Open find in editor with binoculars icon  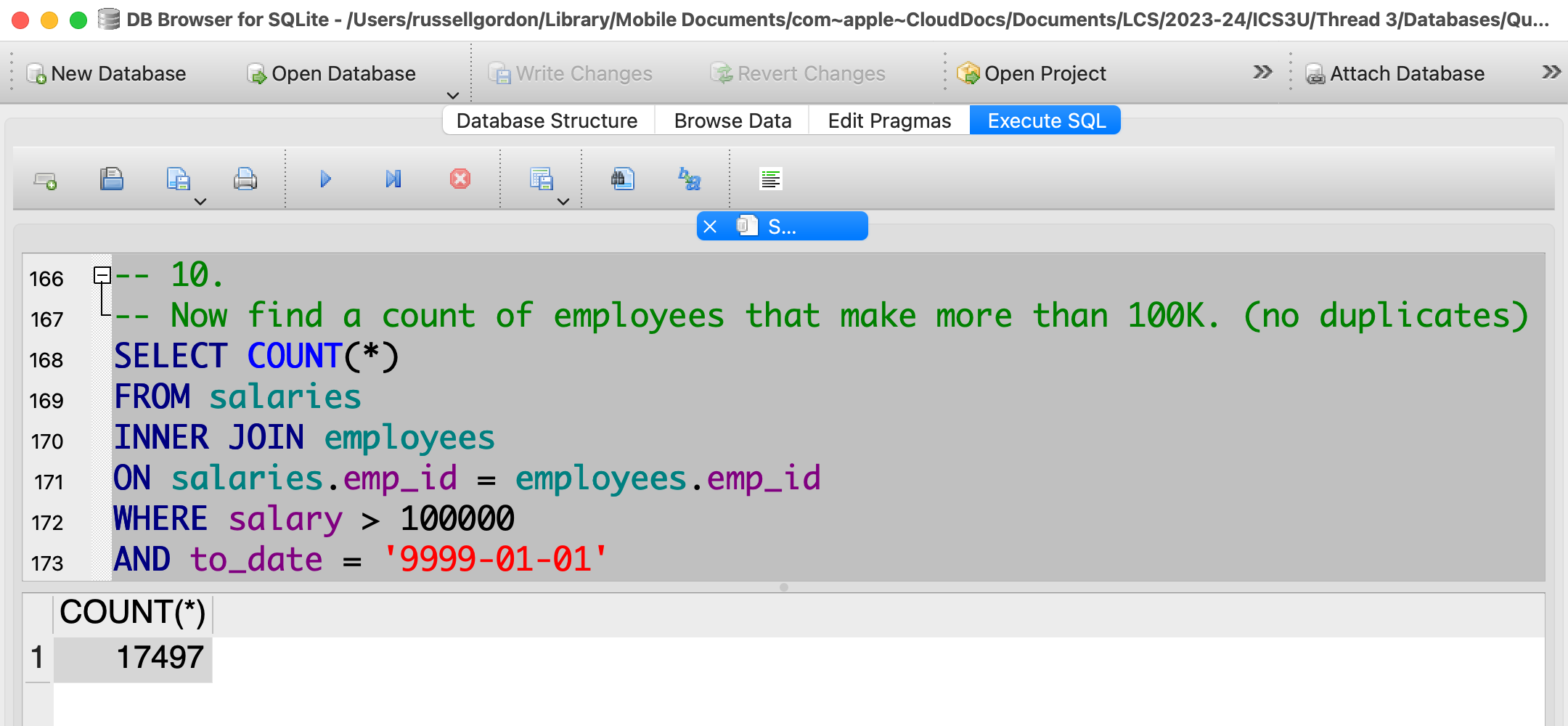(622, 179)
